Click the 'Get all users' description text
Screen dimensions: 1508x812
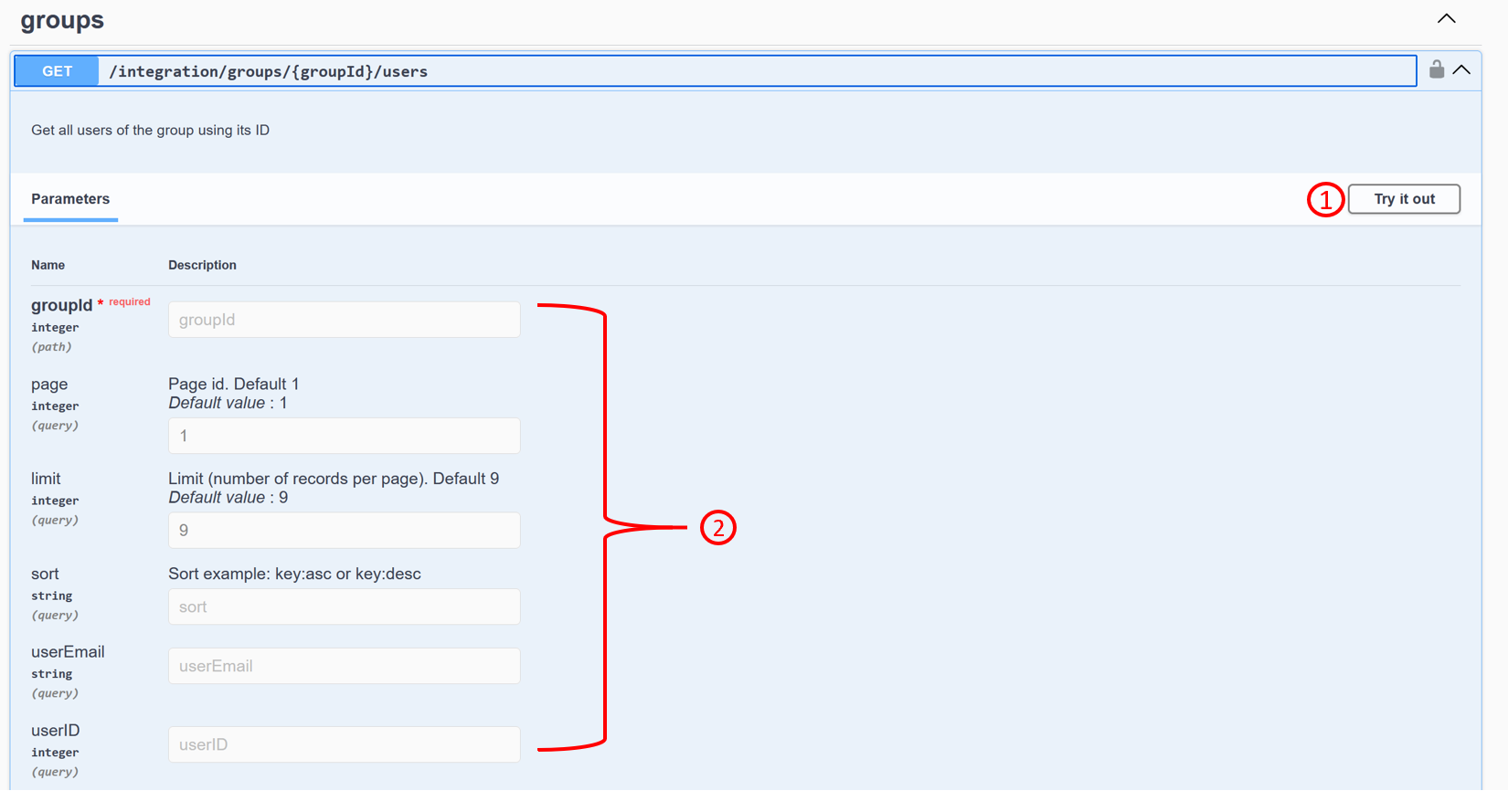(150, 131)
